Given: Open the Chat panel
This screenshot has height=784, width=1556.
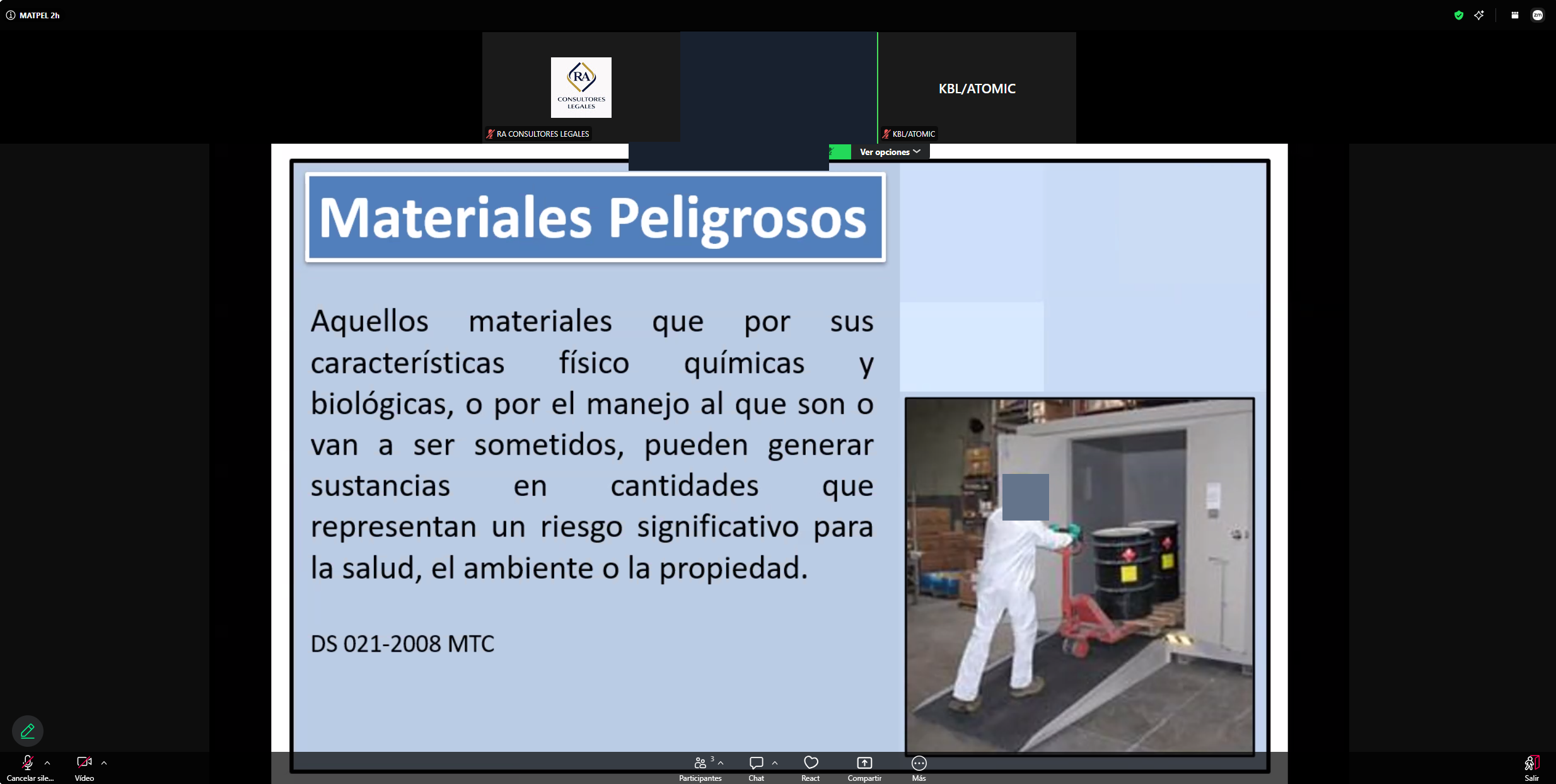Looking at the screenshot, I should (x=756, y=768).
